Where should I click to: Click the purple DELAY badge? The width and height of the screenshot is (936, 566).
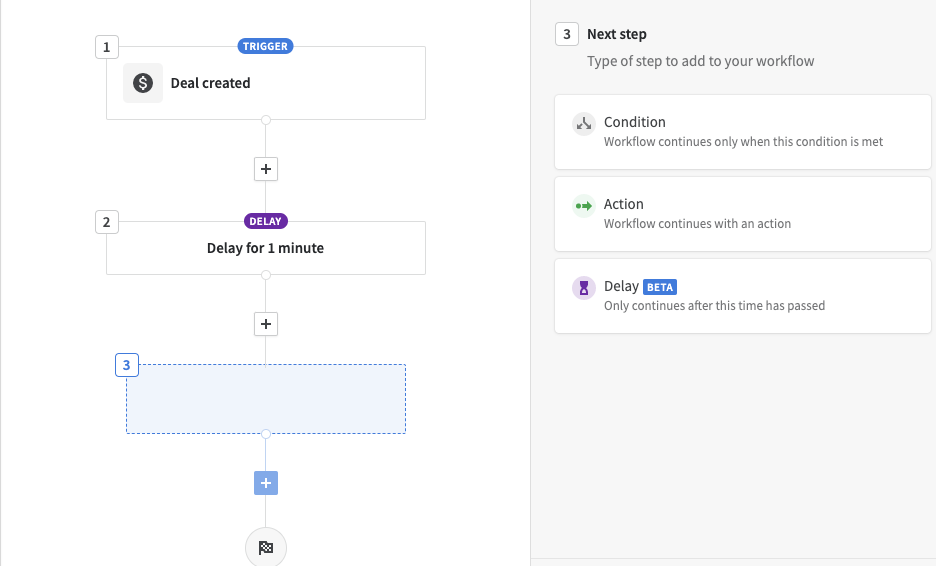(x=266, y=221)
